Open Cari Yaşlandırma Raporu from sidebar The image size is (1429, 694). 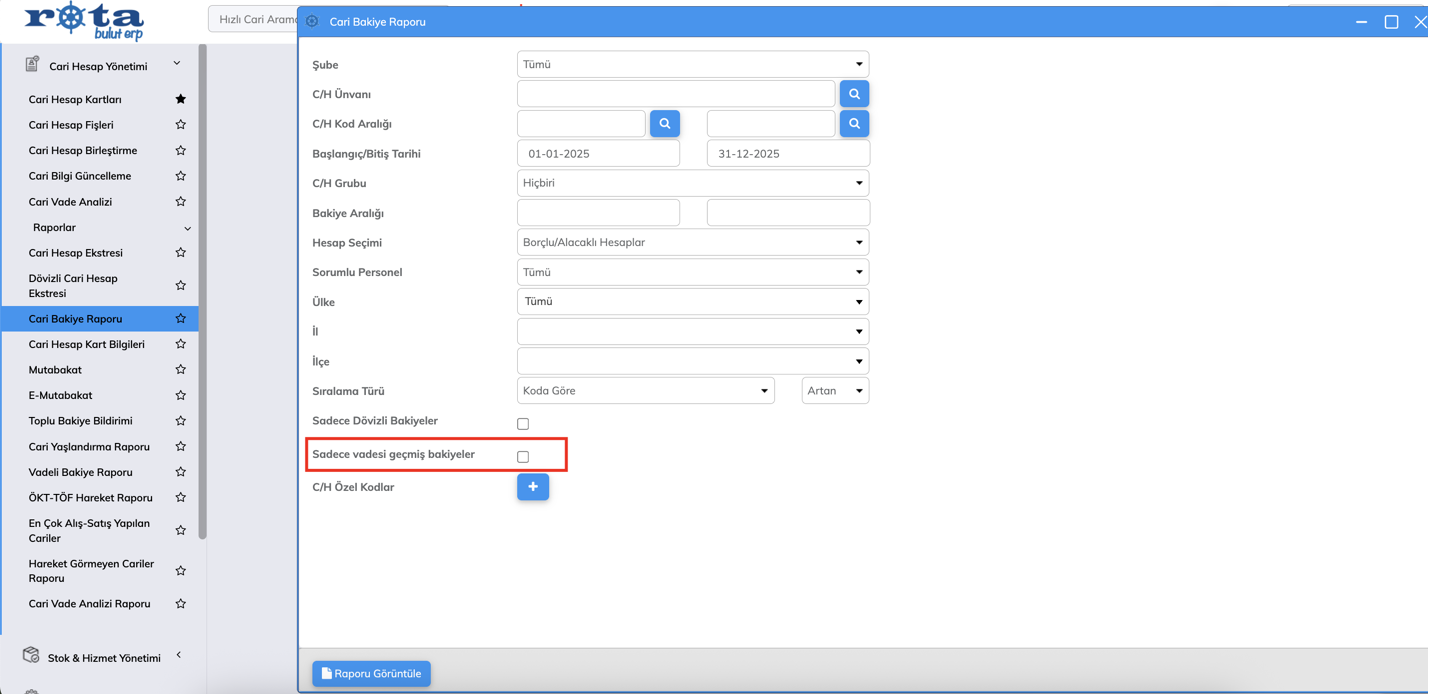point(89,447)
